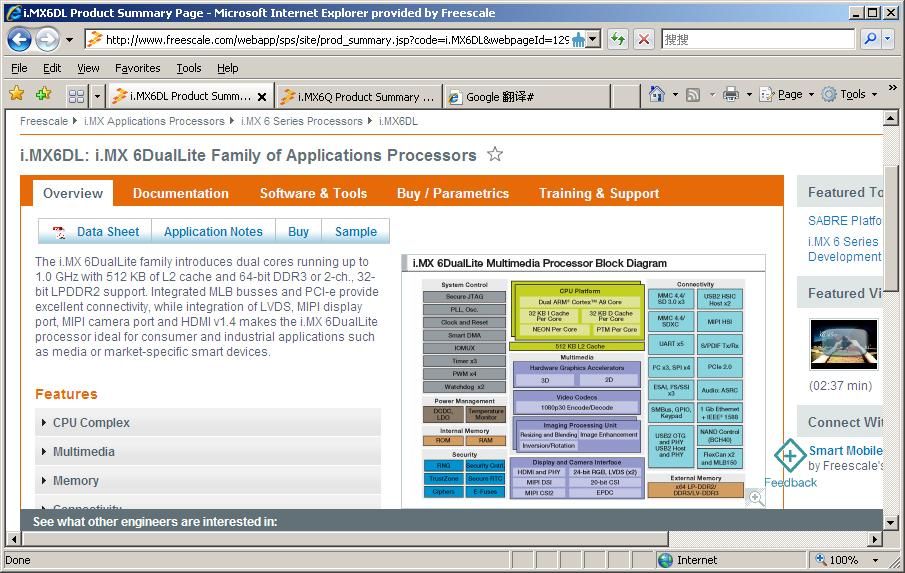905x573 pixels.
Task: Open Home button dropdown arrow
Action: (x=675, y=94)
